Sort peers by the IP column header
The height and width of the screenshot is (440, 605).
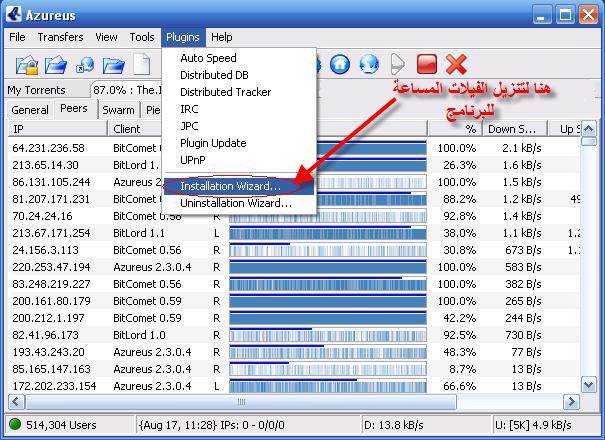coord(57,129)
